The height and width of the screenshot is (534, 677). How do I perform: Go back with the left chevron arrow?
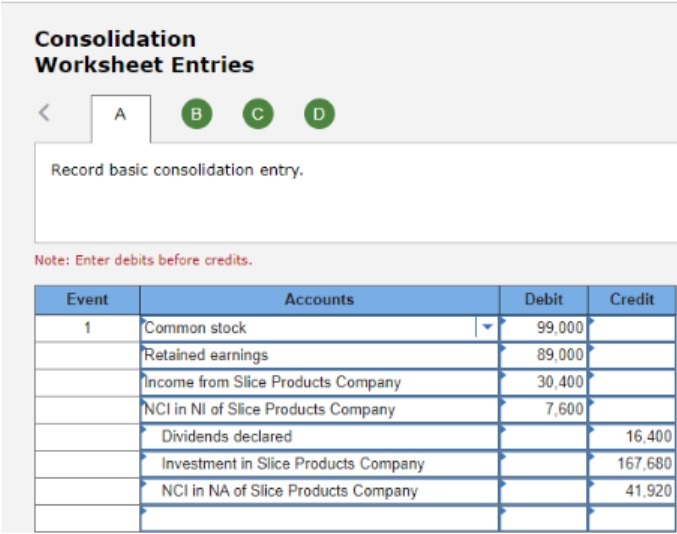pyautogui.click(x=44, y=113)
